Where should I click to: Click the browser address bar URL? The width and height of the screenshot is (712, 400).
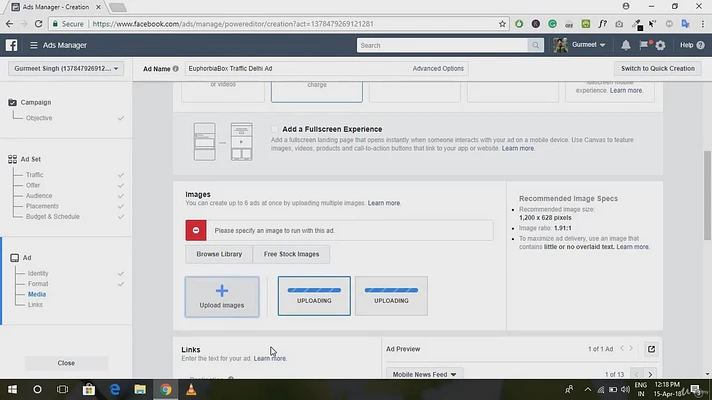tap(233, 24)
